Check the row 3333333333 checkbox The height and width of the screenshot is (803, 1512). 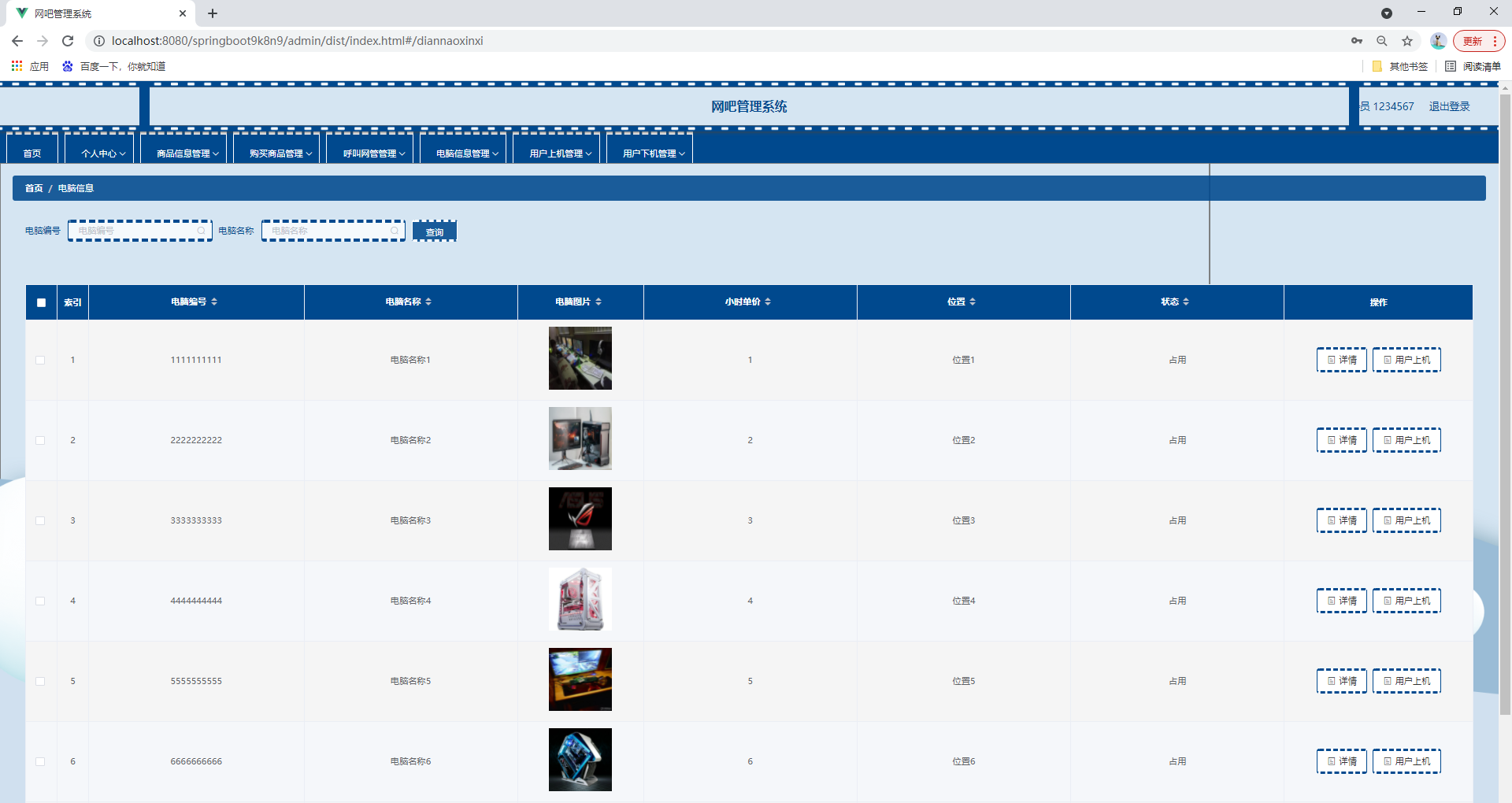[x=40, y=520]
